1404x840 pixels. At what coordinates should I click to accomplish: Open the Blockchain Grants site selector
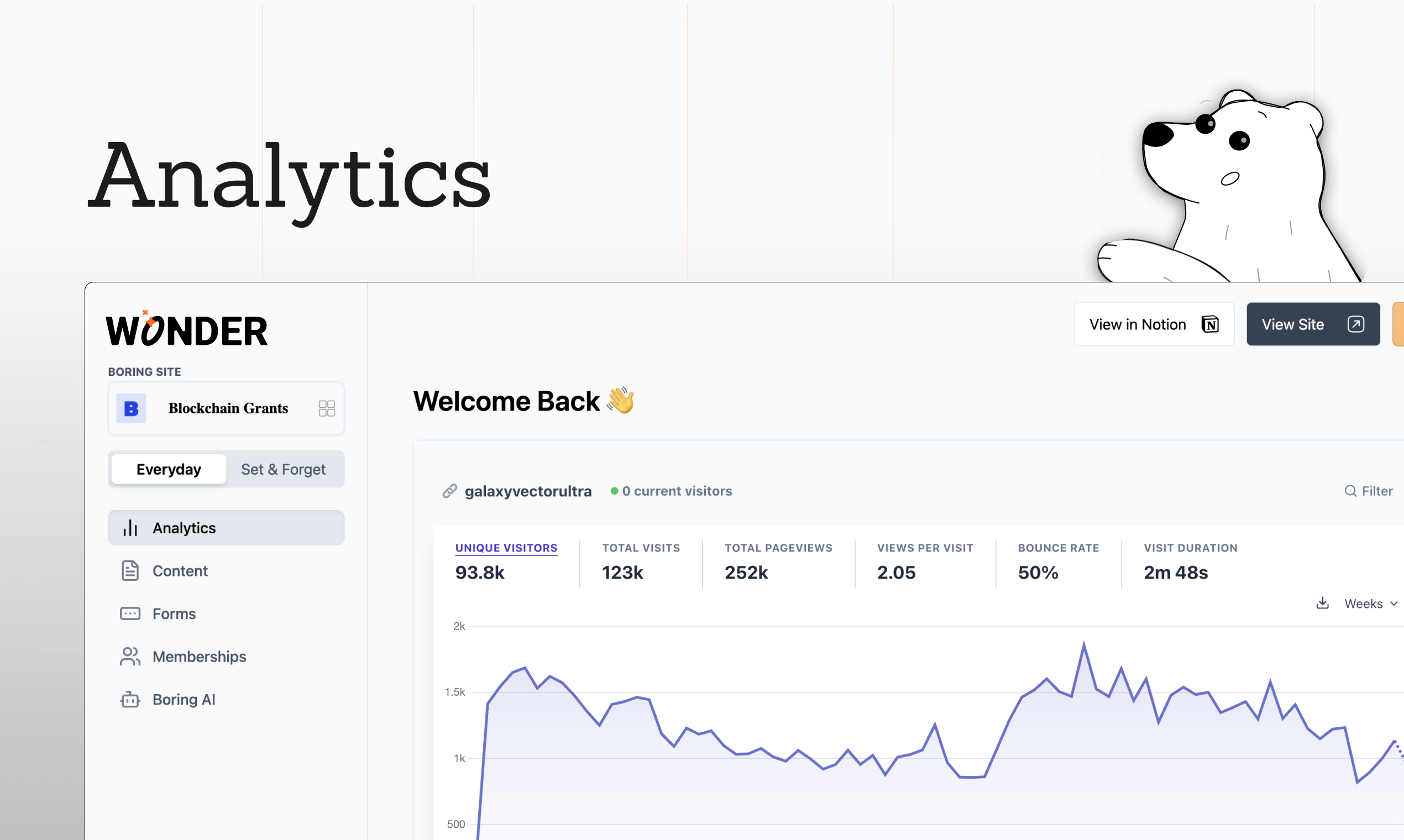228,408
